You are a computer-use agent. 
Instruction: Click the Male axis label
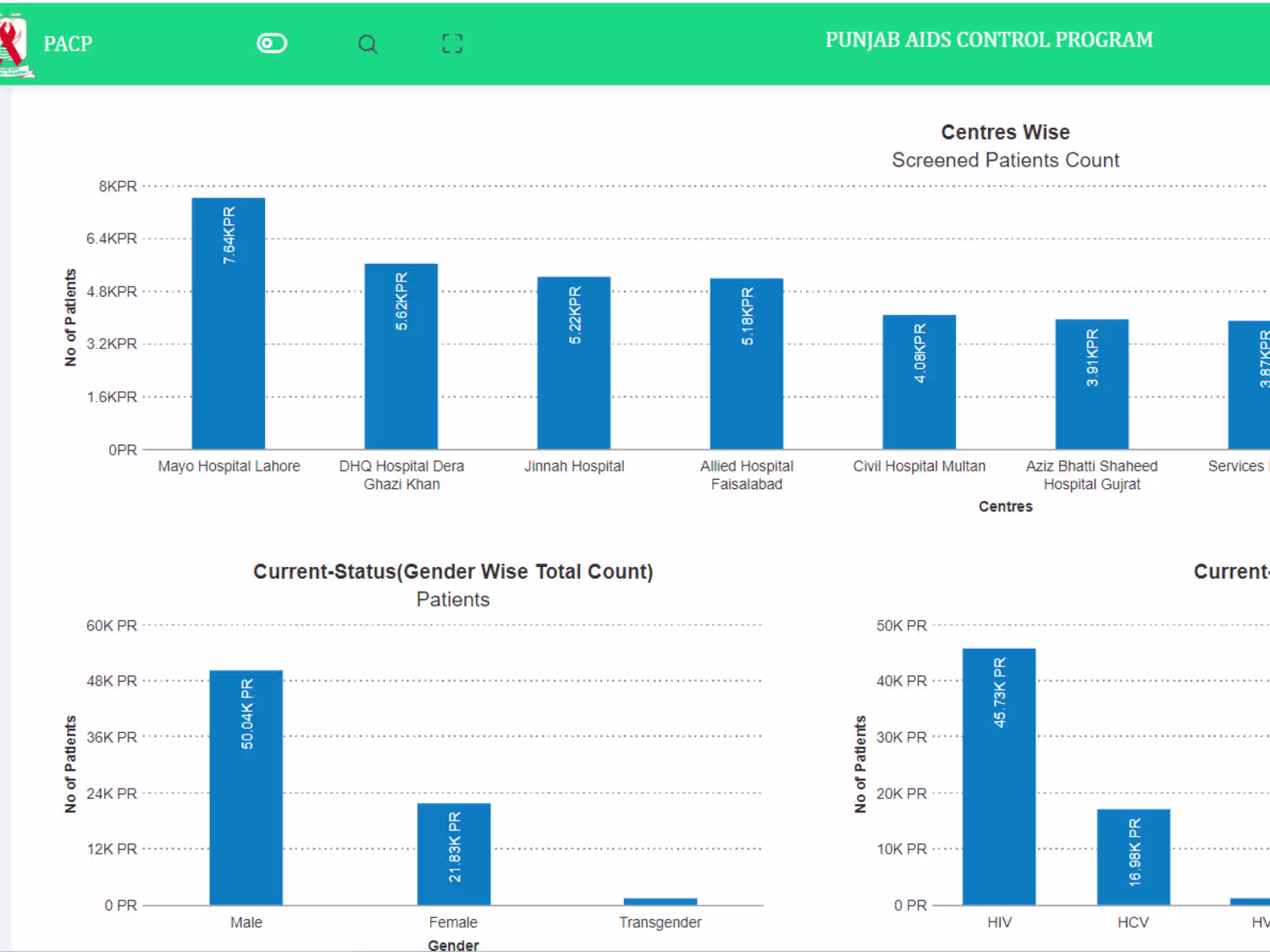(246, 922)
